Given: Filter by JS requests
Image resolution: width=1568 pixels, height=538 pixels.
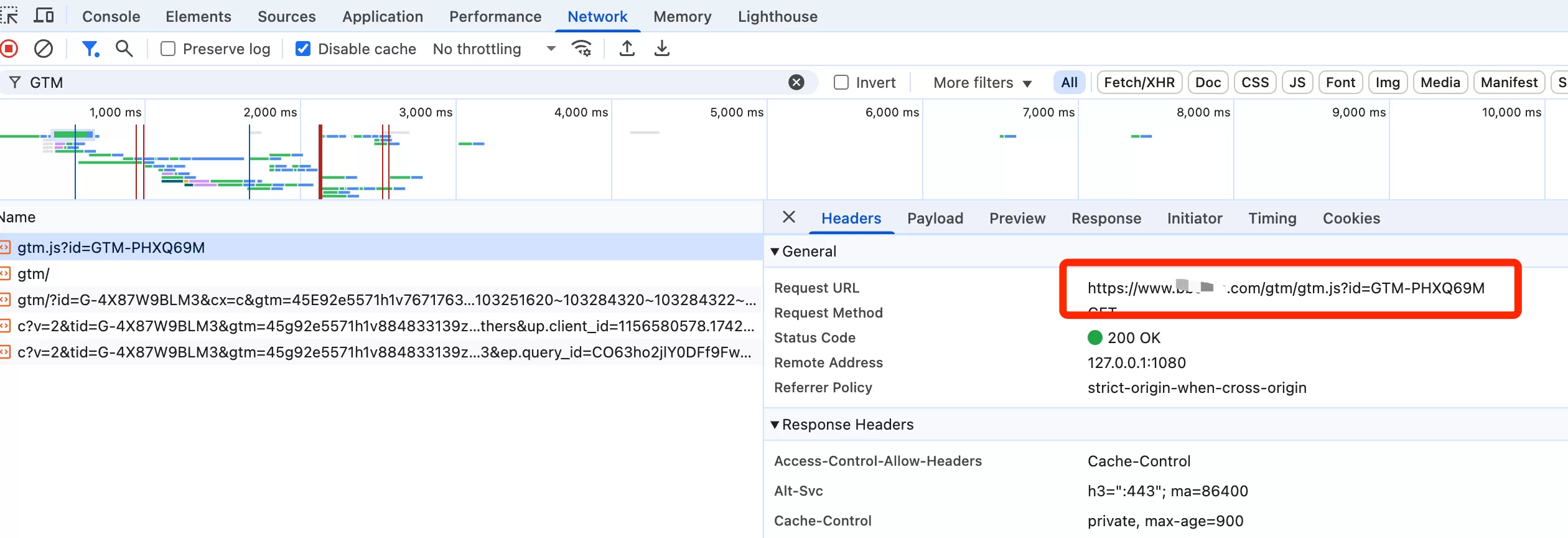Looking at the screenshot, I should 1297,82.
